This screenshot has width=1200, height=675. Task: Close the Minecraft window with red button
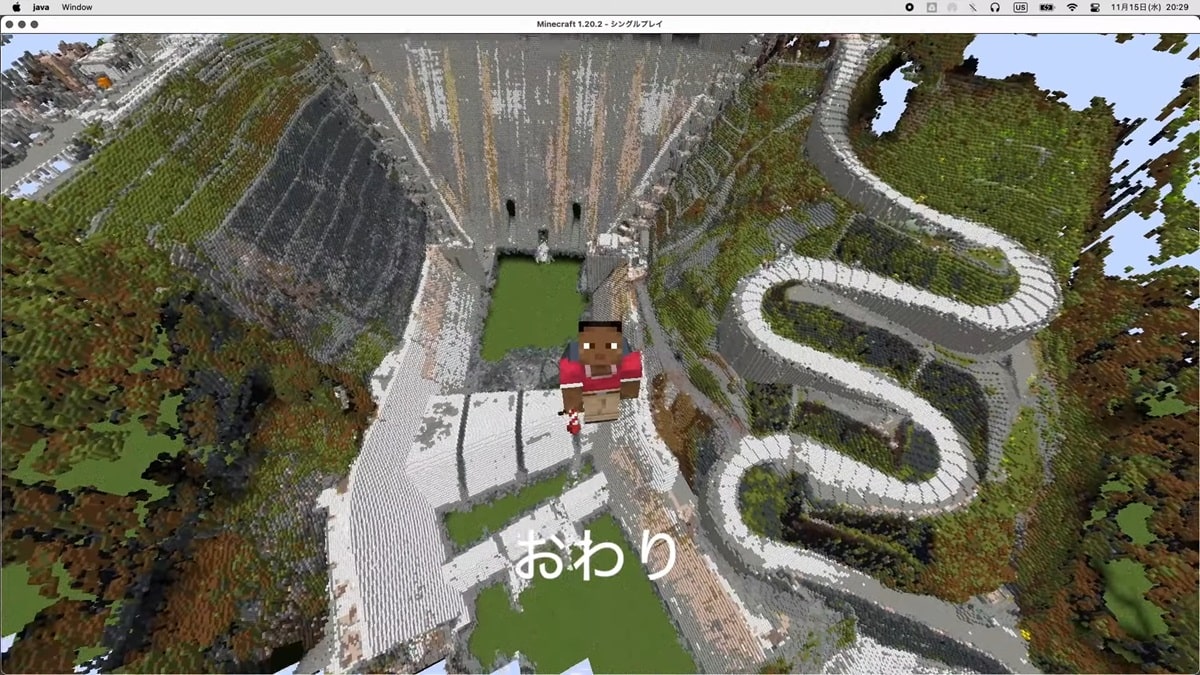10,24
